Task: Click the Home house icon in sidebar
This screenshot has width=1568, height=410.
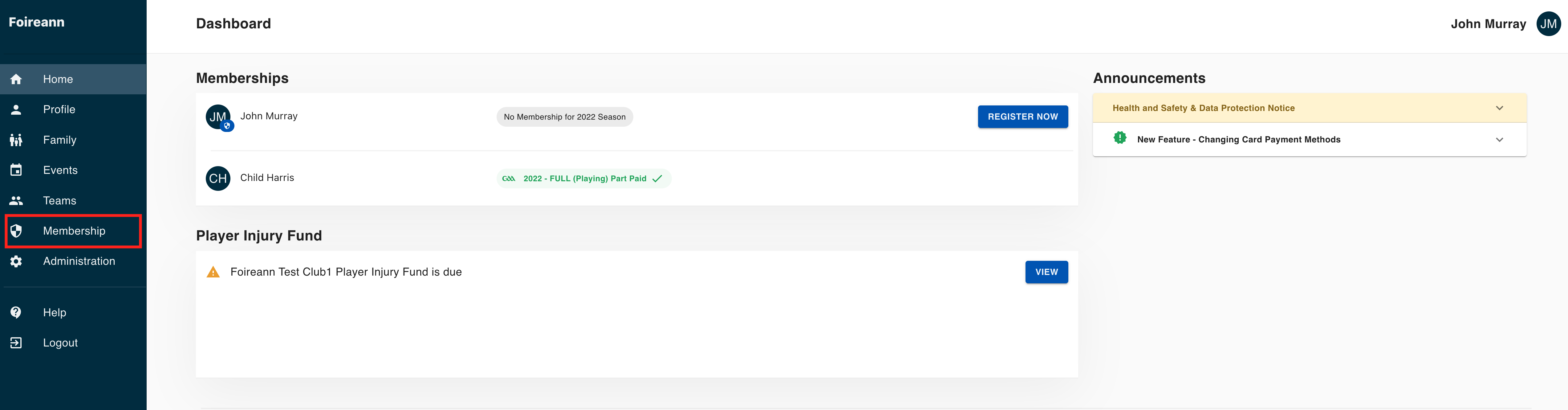Action: (16, 79)
